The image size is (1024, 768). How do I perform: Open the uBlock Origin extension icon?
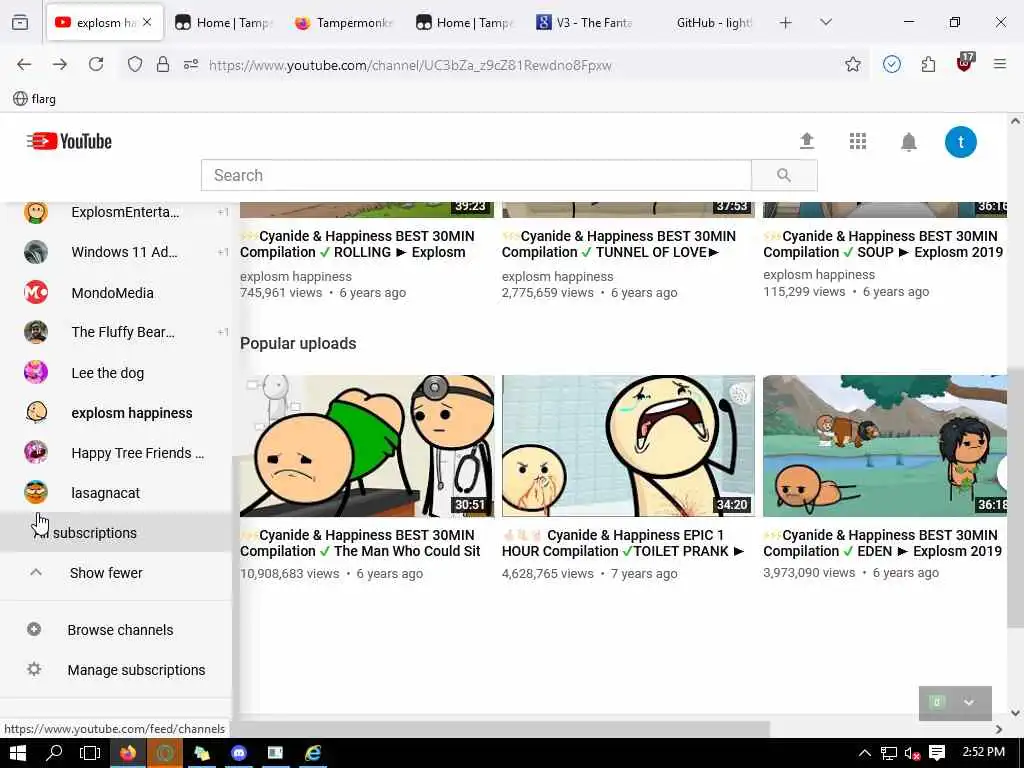pos(965,63)
